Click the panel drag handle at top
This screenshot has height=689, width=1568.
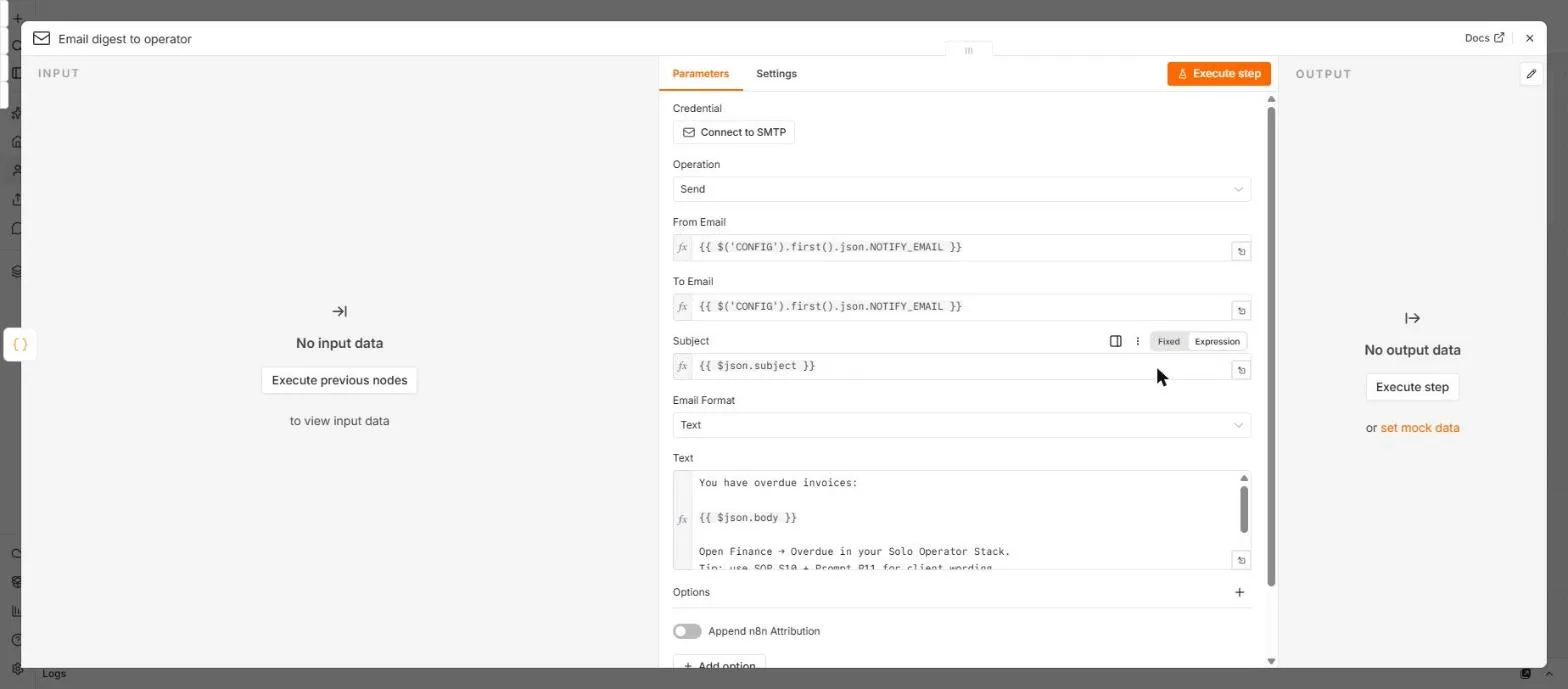coord(968,50)
